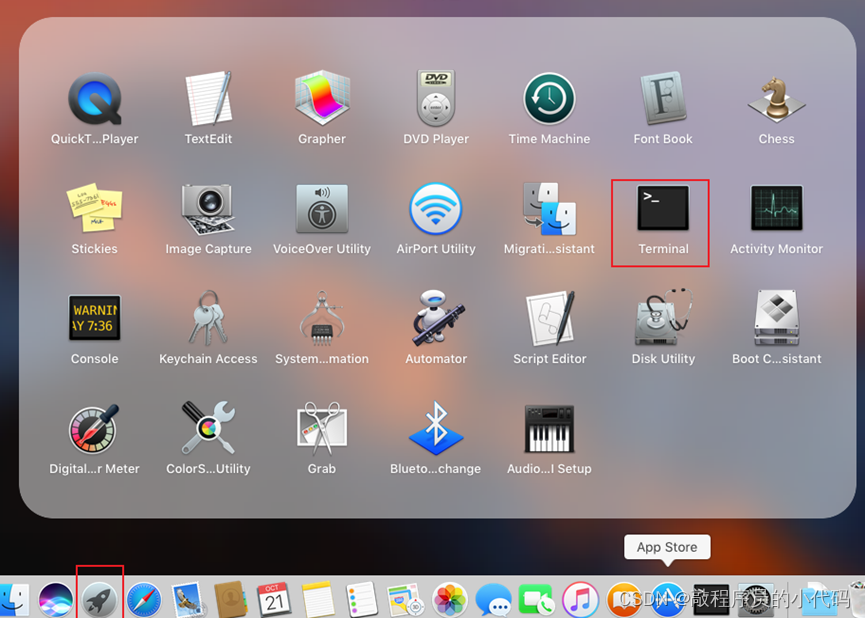Launch Font Book
865x618 pixels.
pos(663,99)
